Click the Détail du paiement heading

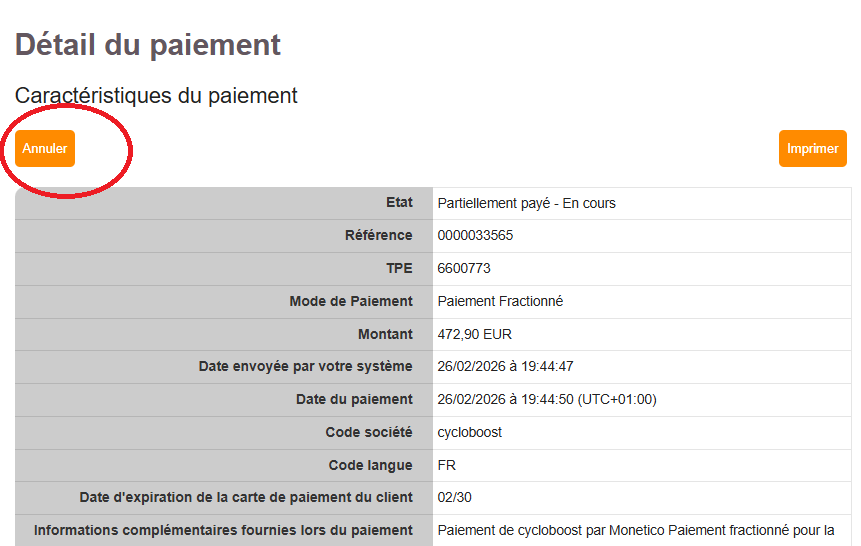tap(148, 44)
